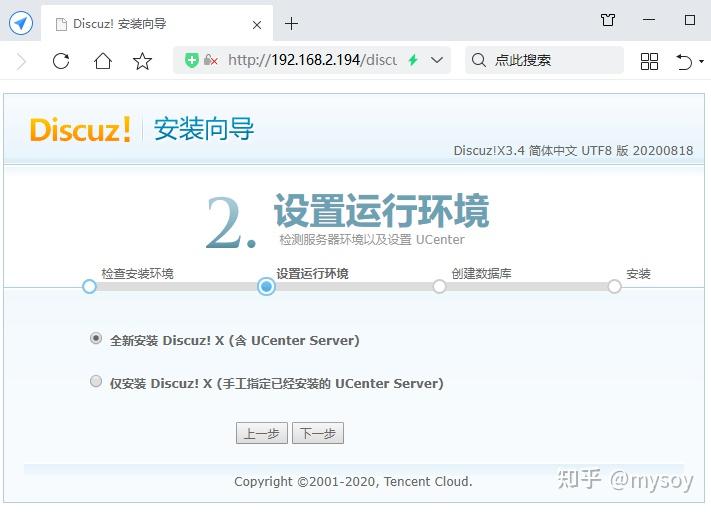Open a new tab with plus icon

click(291, 24)
